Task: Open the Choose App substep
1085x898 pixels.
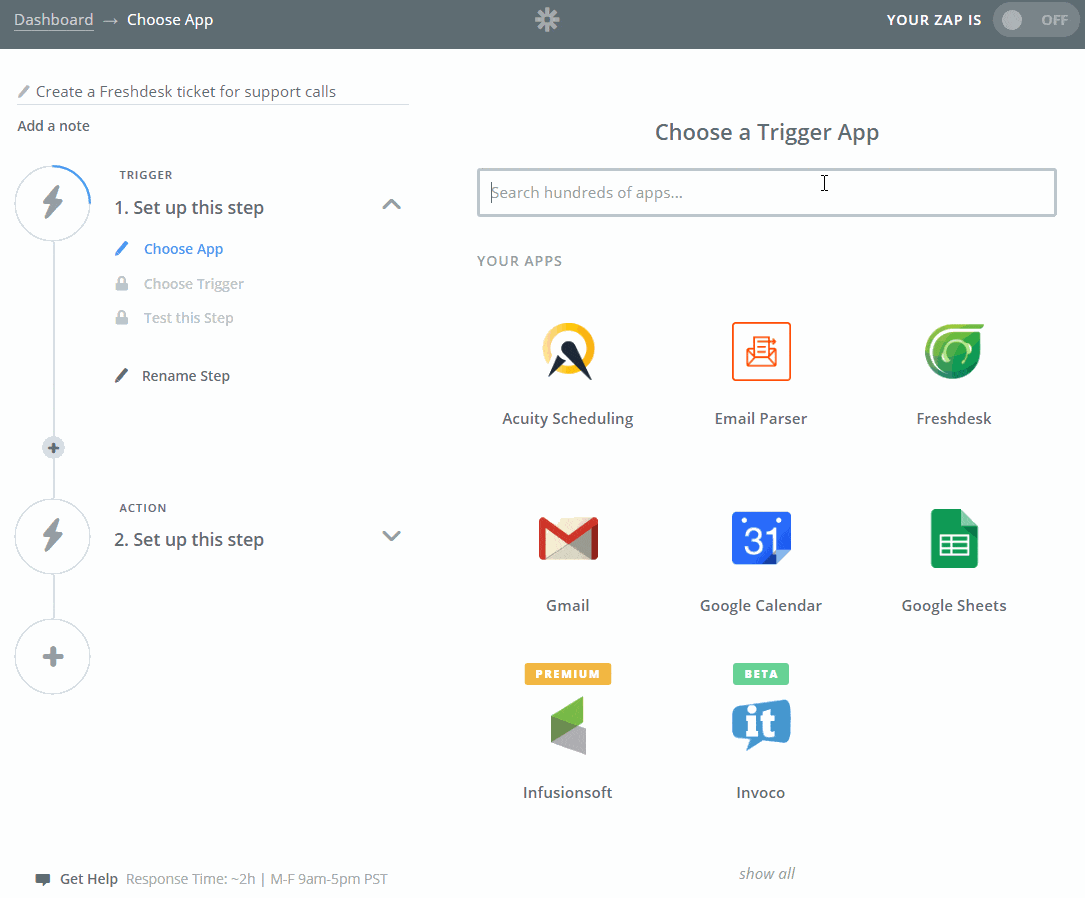Action: tap(183, 249)
